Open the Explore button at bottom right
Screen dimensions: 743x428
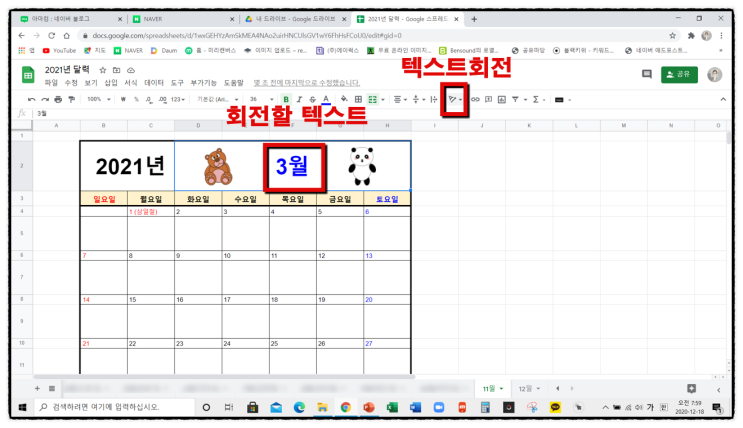(x=692, y=389)
